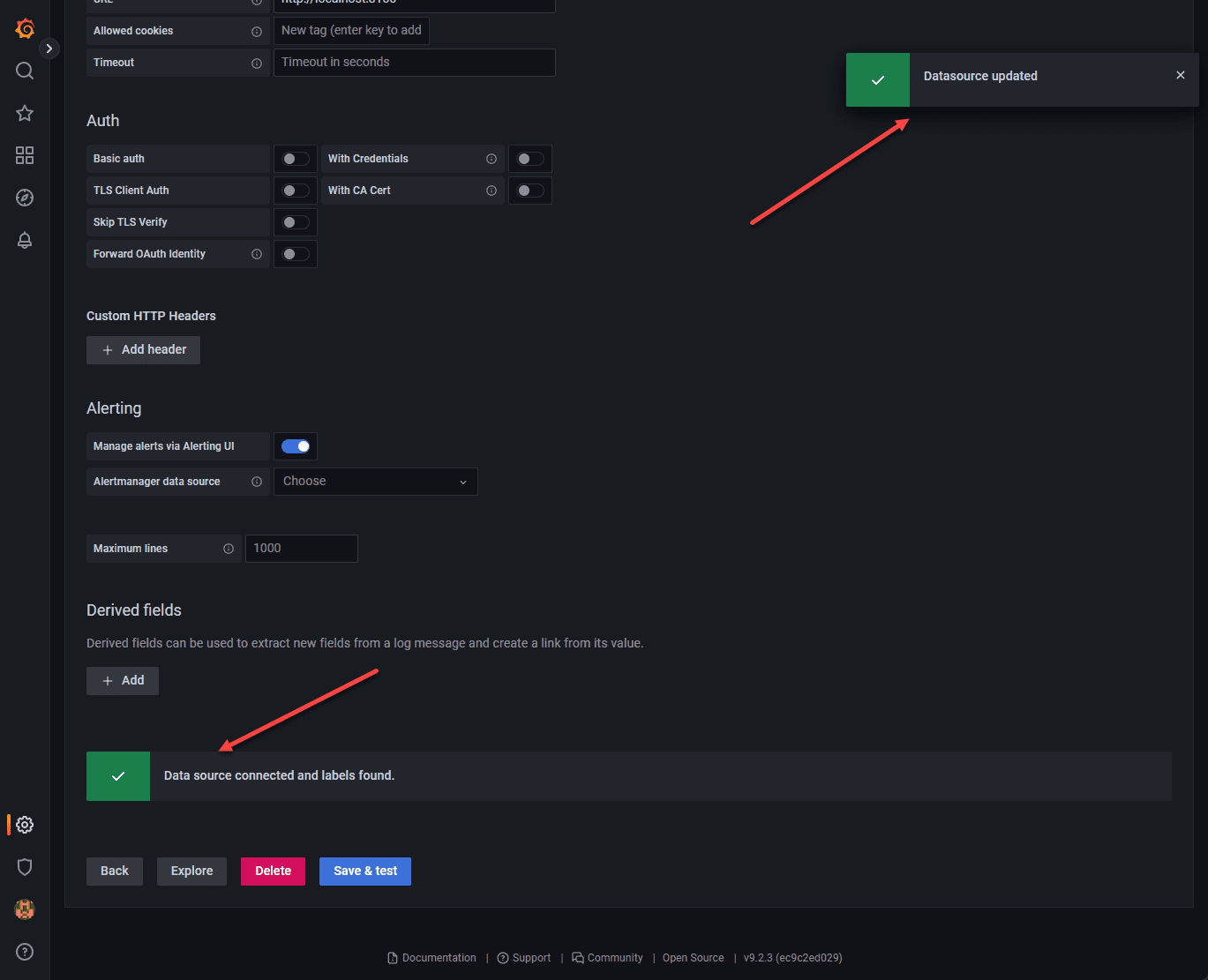The height and width of the screenshot is (980, 1208).
Task: Open the search dashboards icon
Action: pos(25,71)
